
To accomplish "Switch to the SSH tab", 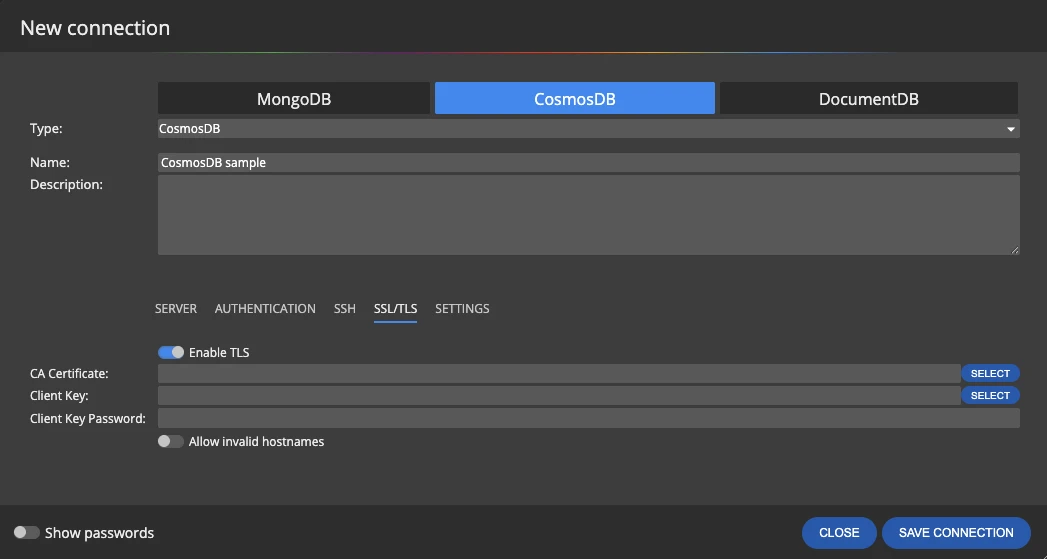I will point(345,309).
